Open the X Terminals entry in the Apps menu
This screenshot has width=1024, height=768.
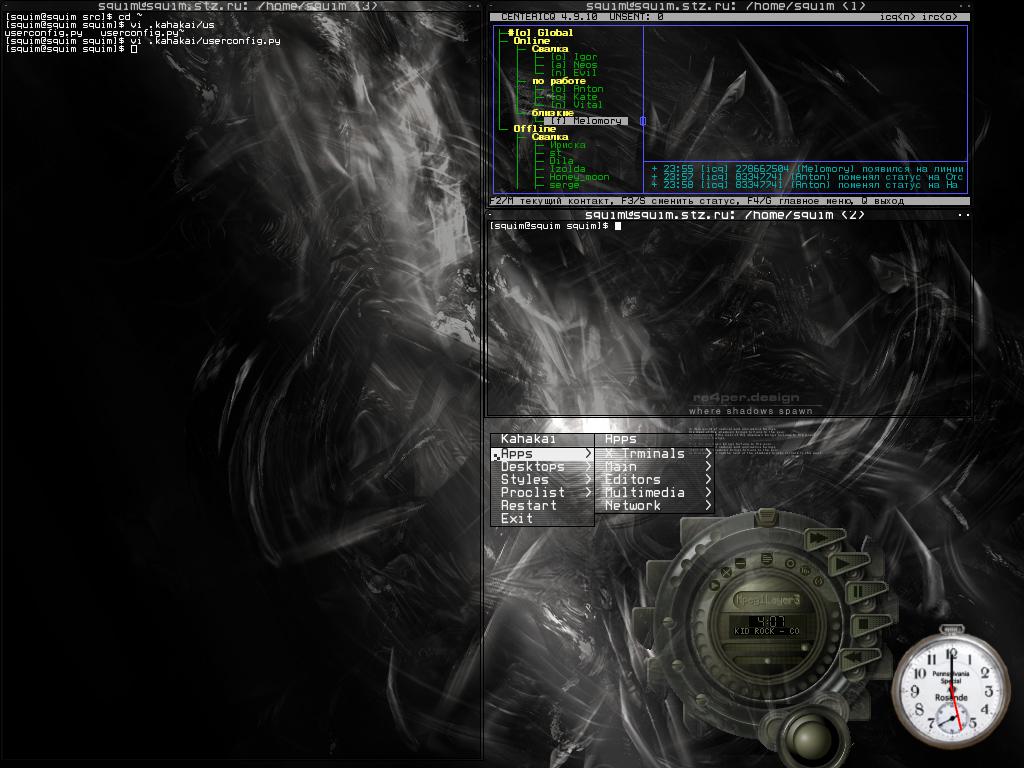click(654, 453)
